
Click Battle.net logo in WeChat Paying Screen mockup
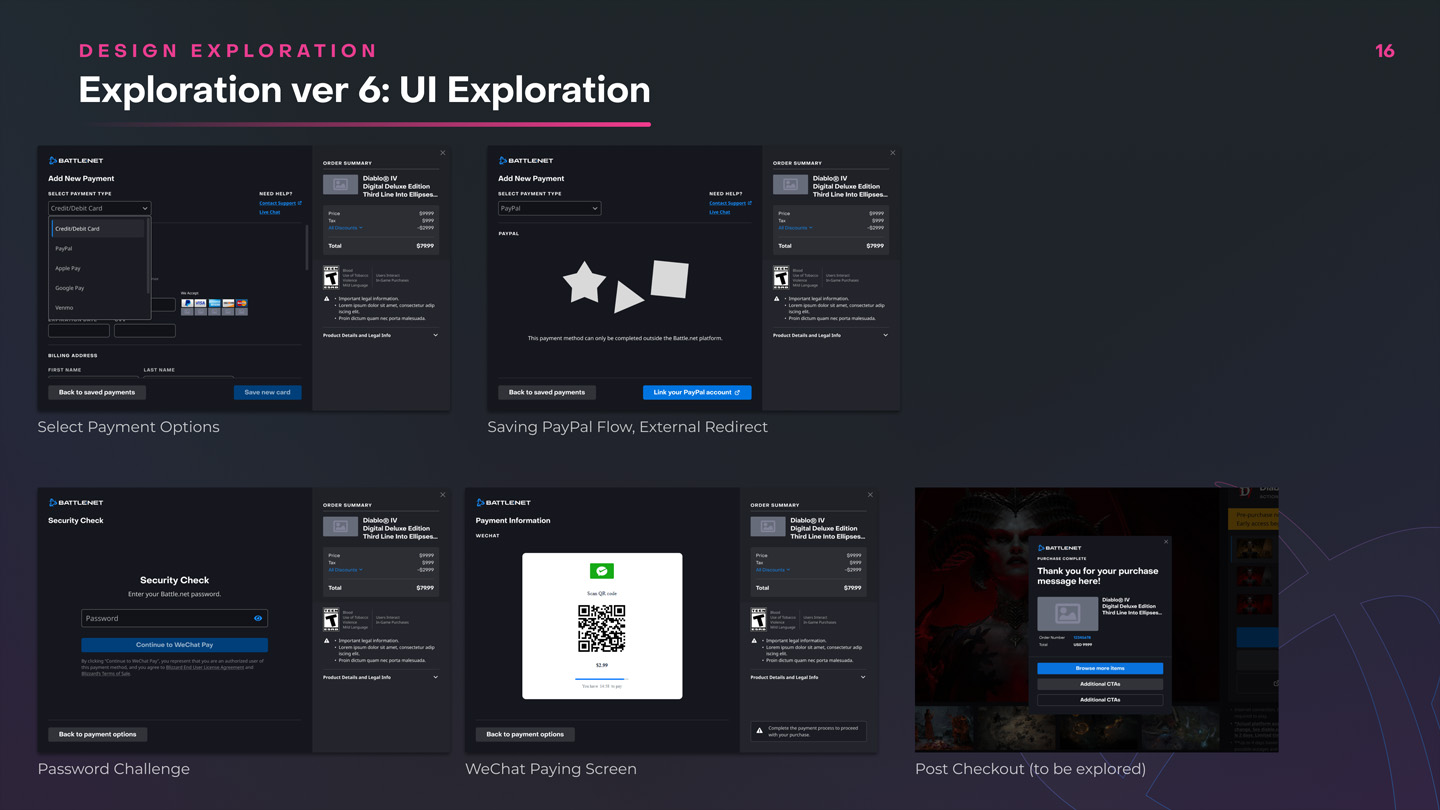(503, 502)
